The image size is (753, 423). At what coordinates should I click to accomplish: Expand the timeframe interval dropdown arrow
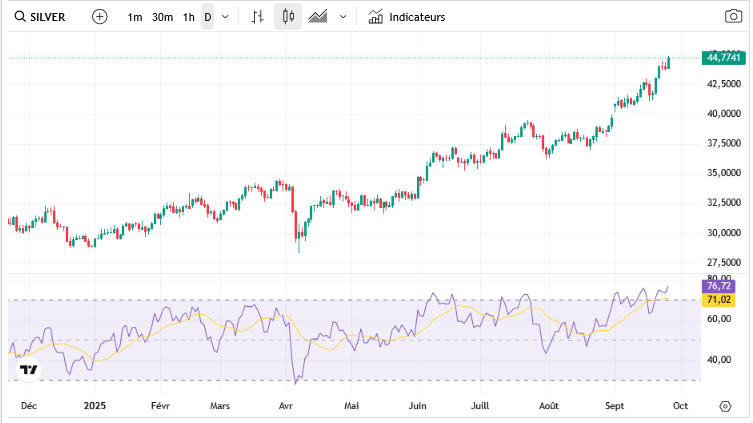[x=225, y=17]
